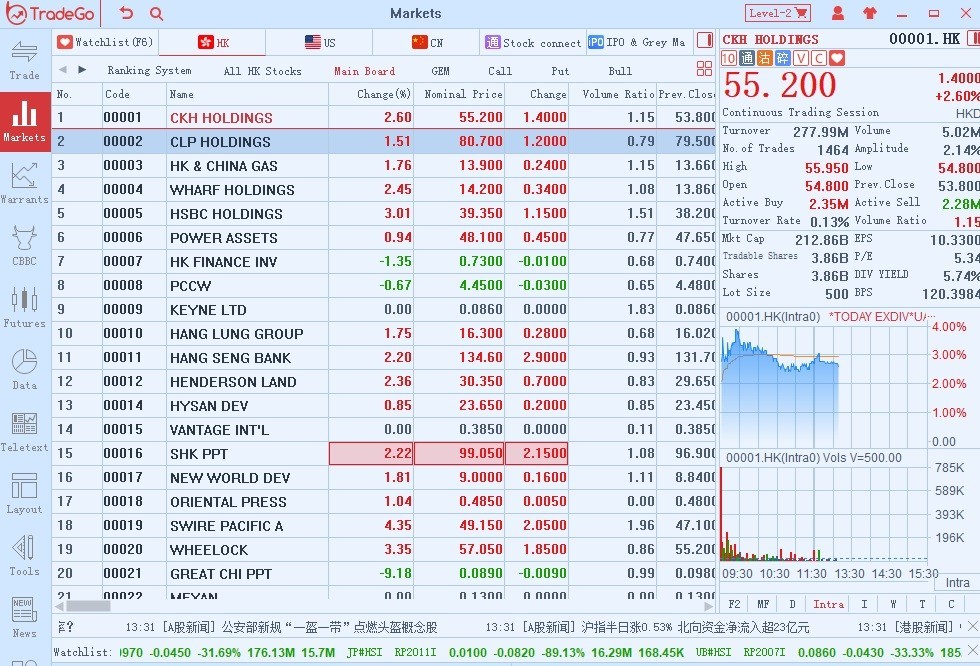Open the skin theme shirt icon

tap(869, 13)
